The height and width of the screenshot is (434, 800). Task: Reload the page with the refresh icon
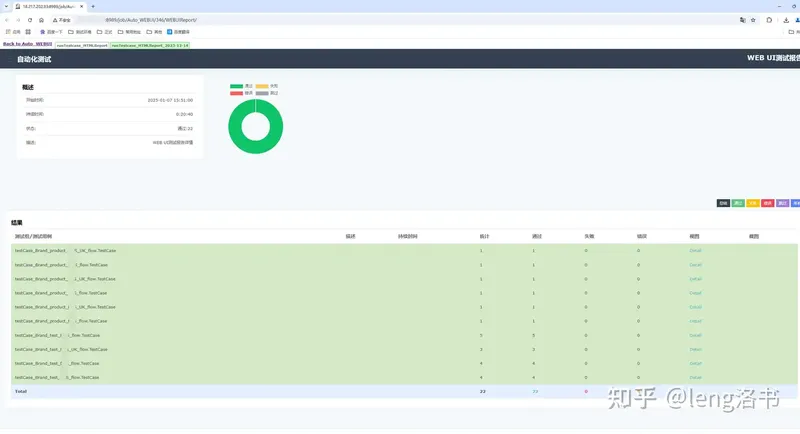tap(29, 19)
